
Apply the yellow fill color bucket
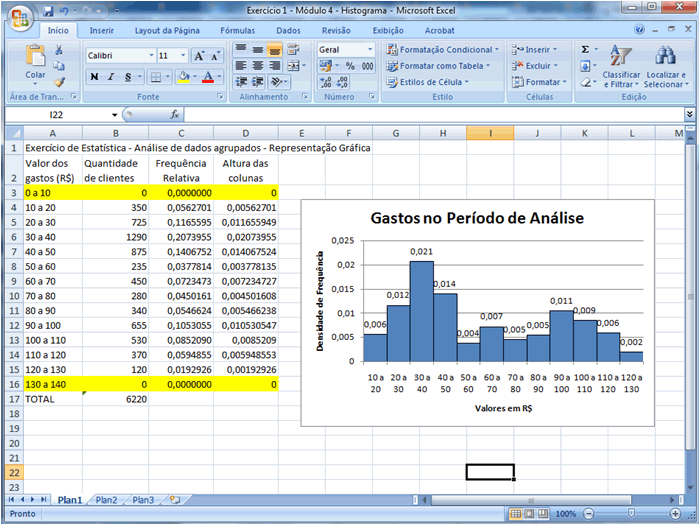(x=183, y=77)
